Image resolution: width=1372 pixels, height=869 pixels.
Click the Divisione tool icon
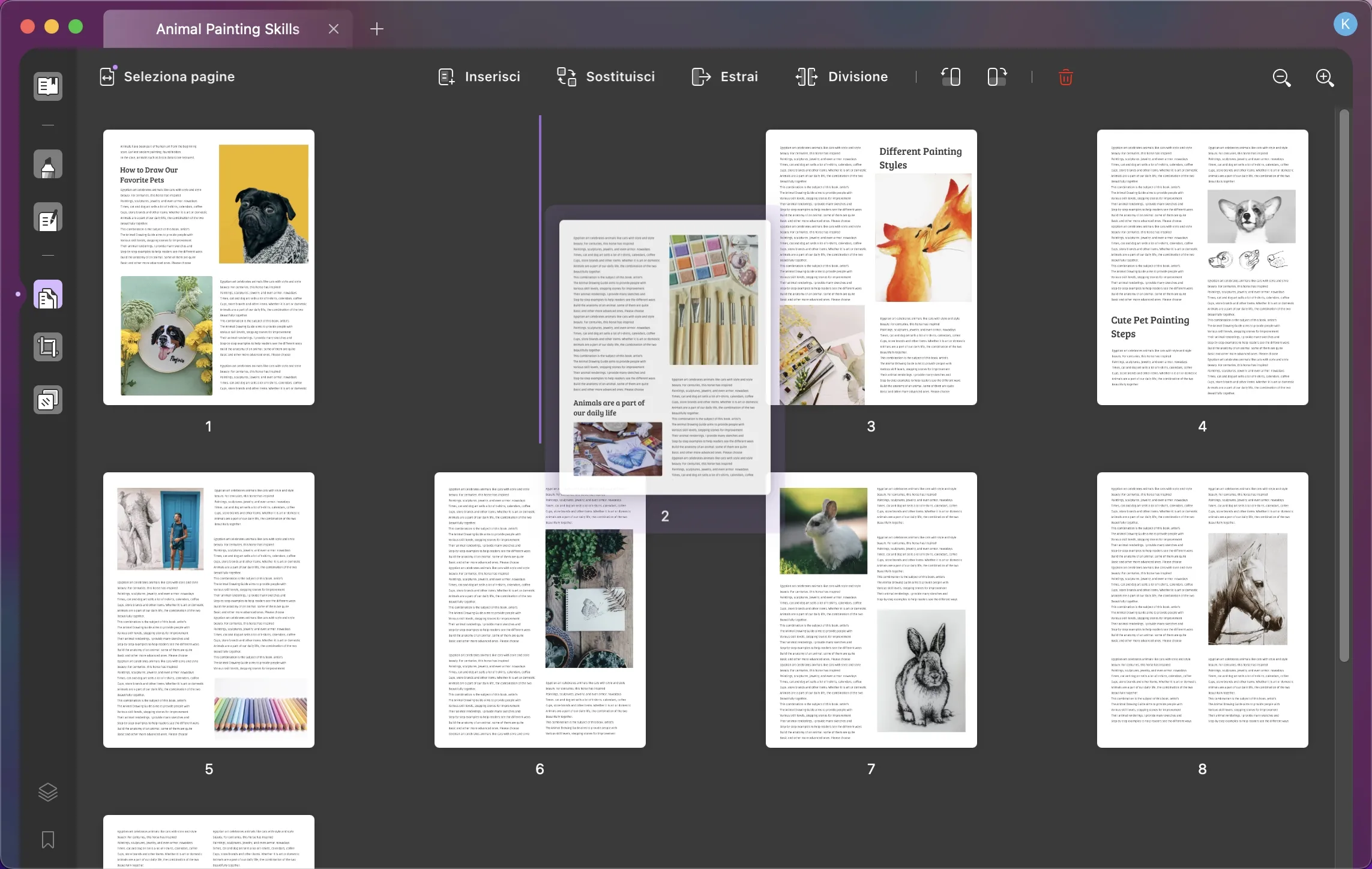pyautogui.click(x=806, y=76)
